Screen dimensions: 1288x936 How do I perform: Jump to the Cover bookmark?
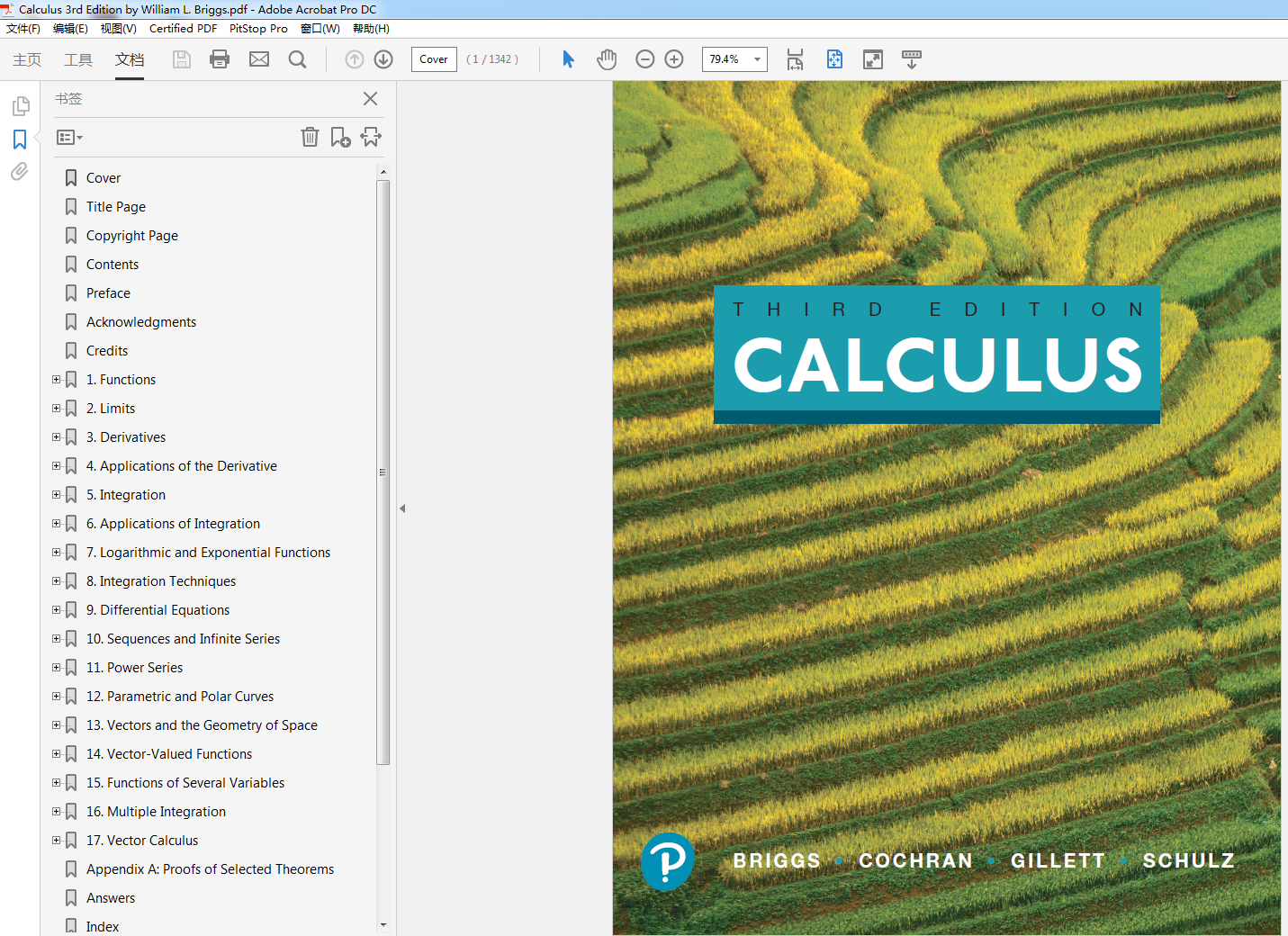click(x=104, y=178)
